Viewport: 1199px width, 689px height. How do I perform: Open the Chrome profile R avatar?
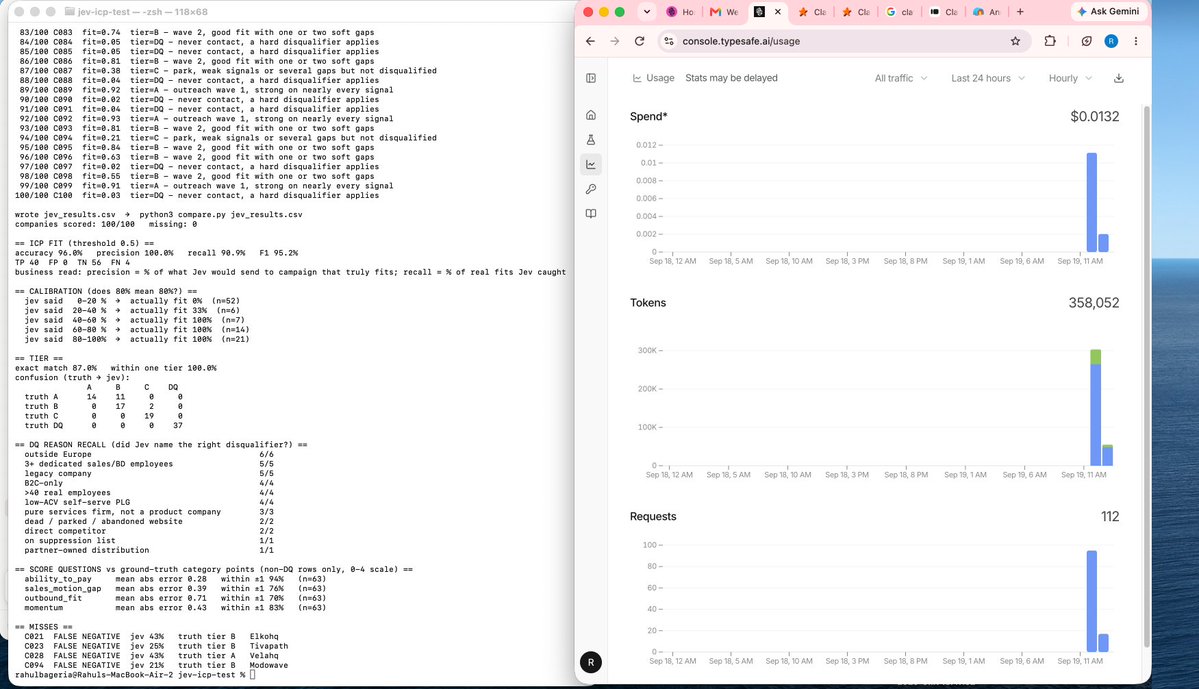(1111, 41)
